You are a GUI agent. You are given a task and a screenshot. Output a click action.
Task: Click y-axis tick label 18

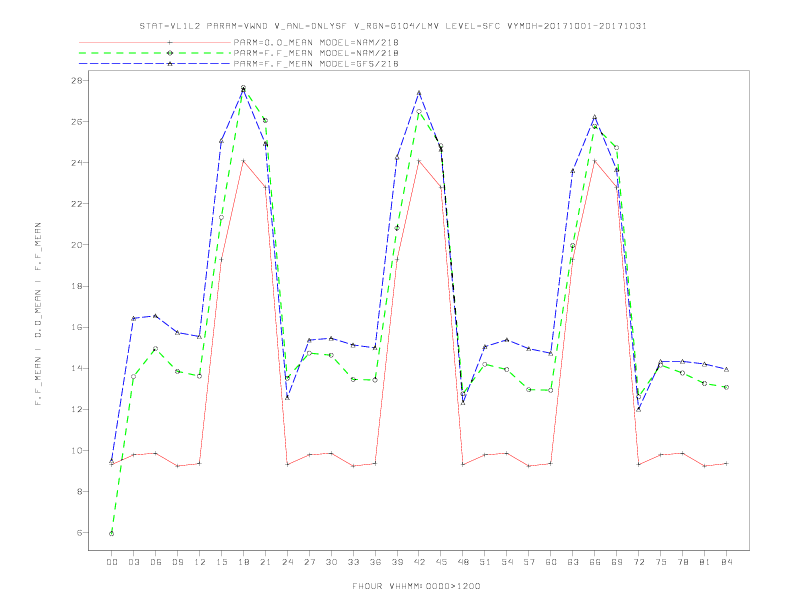click(x=77, y=286)
